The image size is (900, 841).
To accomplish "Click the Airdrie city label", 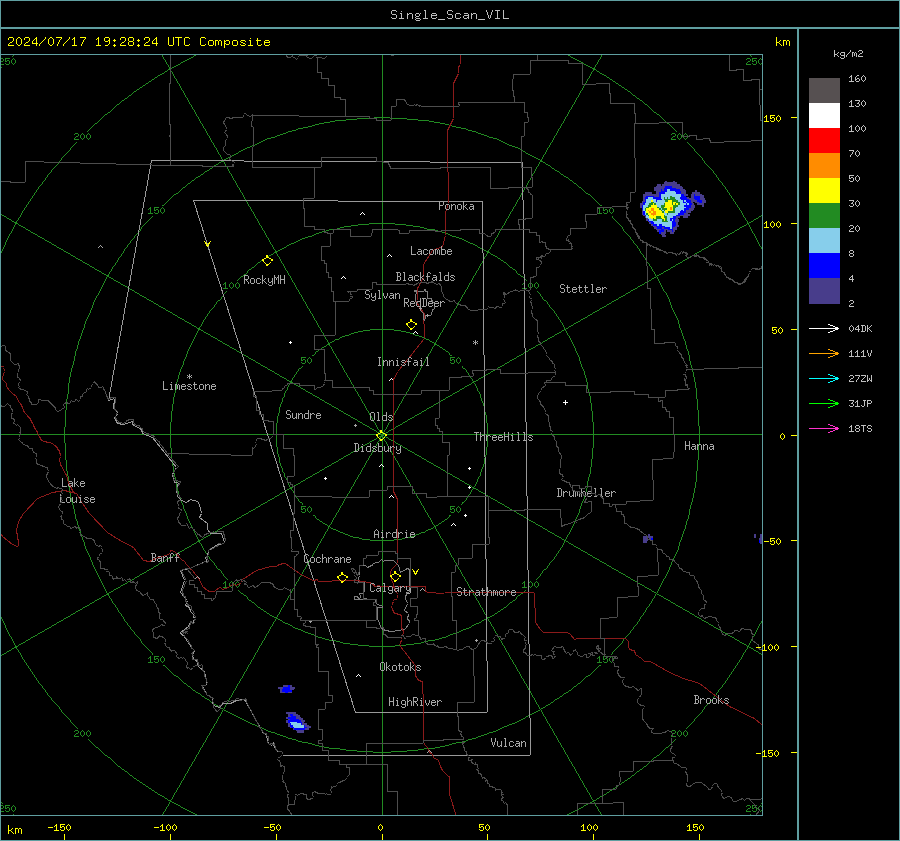I will pos(394,534).
